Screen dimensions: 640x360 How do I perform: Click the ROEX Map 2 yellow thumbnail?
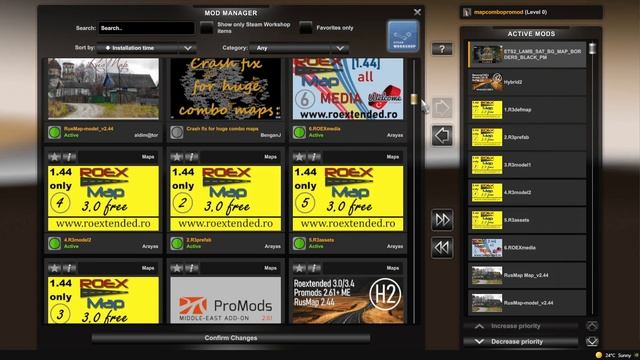[x=226, y=198]
